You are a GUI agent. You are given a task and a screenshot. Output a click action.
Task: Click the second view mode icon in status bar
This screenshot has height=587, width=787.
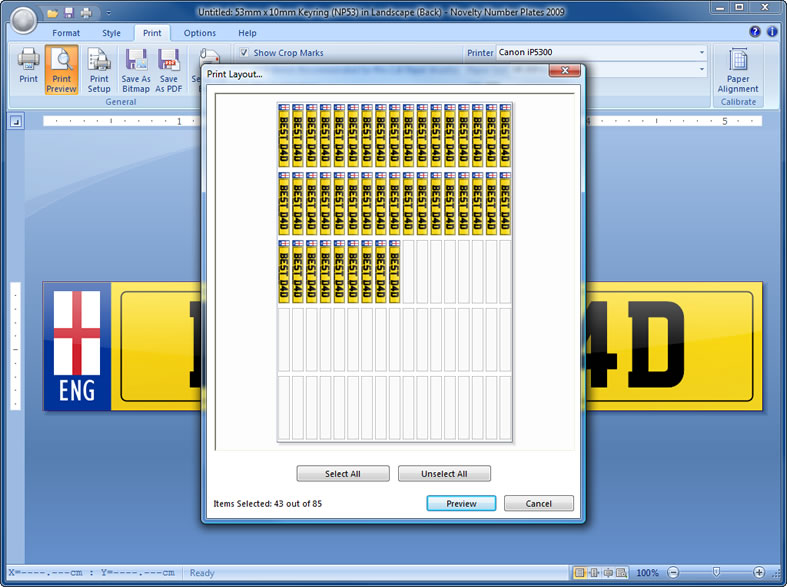coord(594,572)
